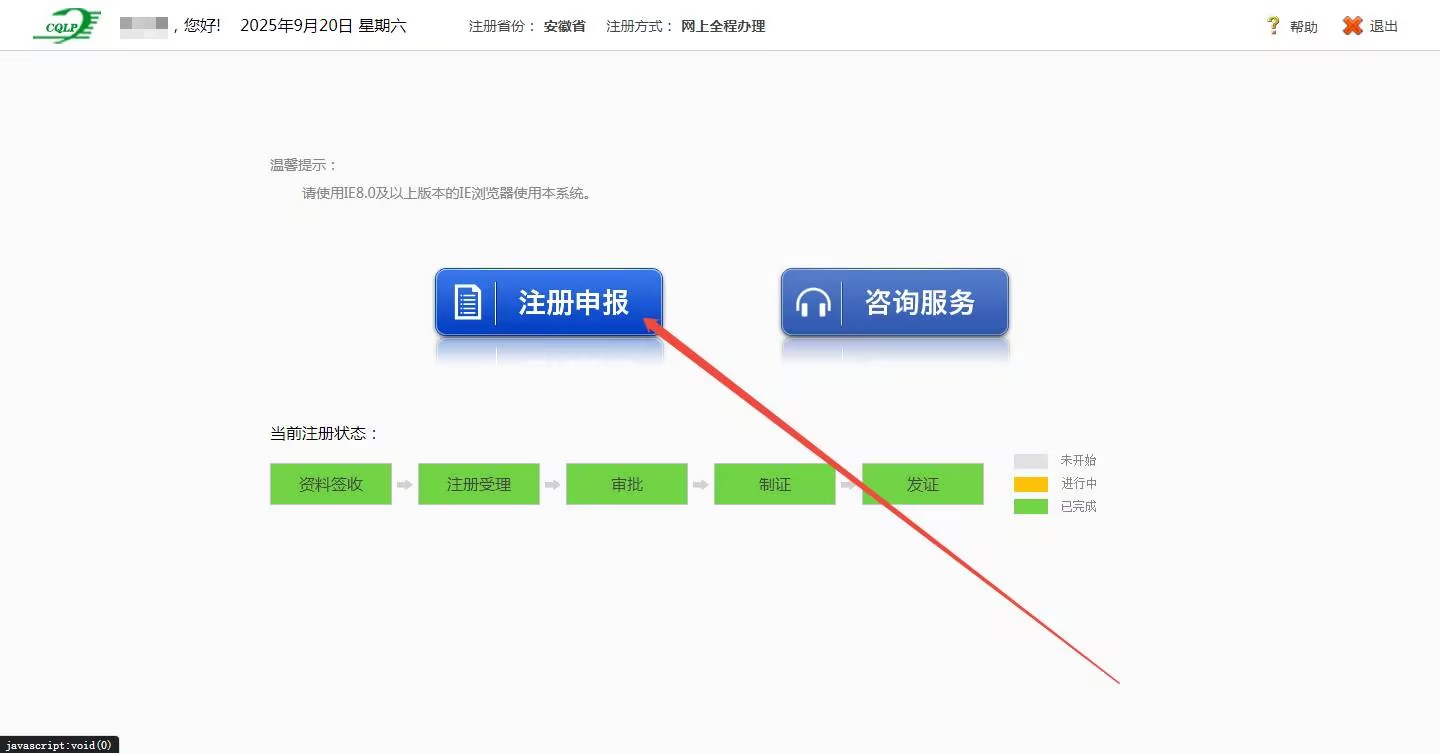The image size is (1440, 753).
Task: Select the 注册受理 status step
Action: (479, 484)
